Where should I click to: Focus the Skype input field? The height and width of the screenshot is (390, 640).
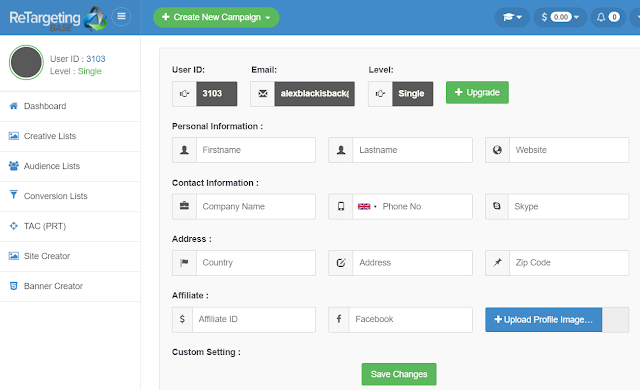pyautogui.click(x=569, y=206)
